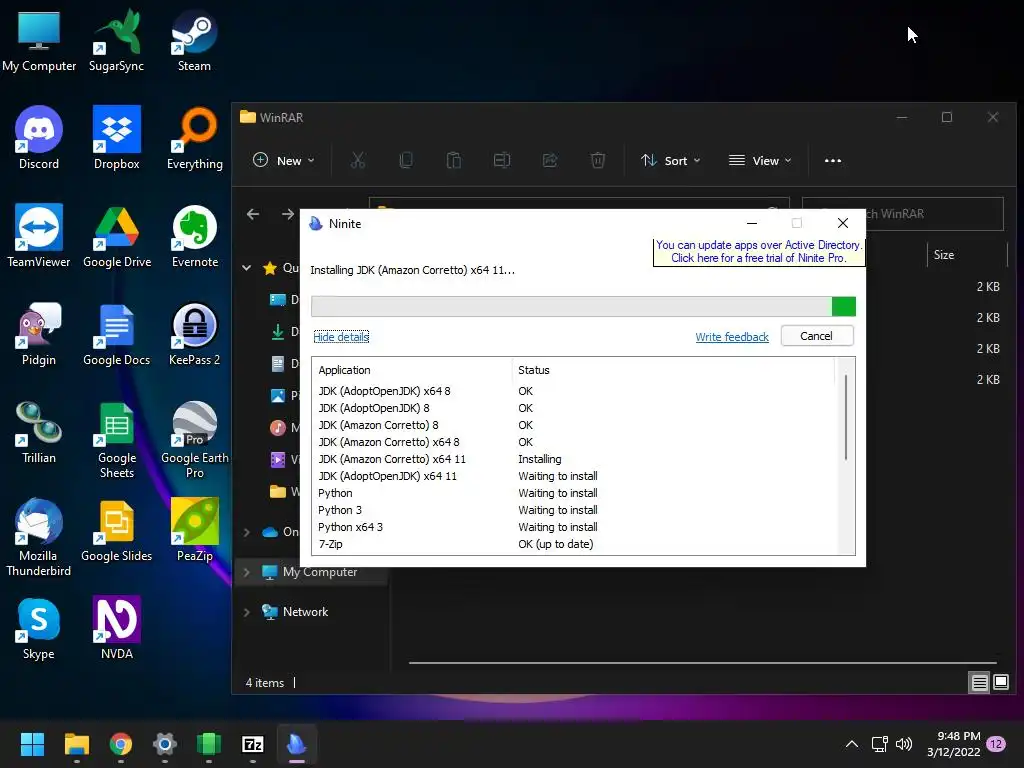
Task: Open the Everything search shortcut
Action: (195, 138)
